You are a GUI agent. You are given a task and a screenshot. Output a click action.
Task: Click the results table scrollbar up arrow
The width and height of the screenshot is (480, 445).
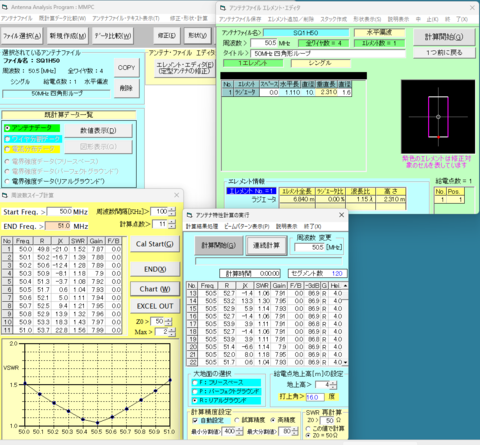pos(345,286)
